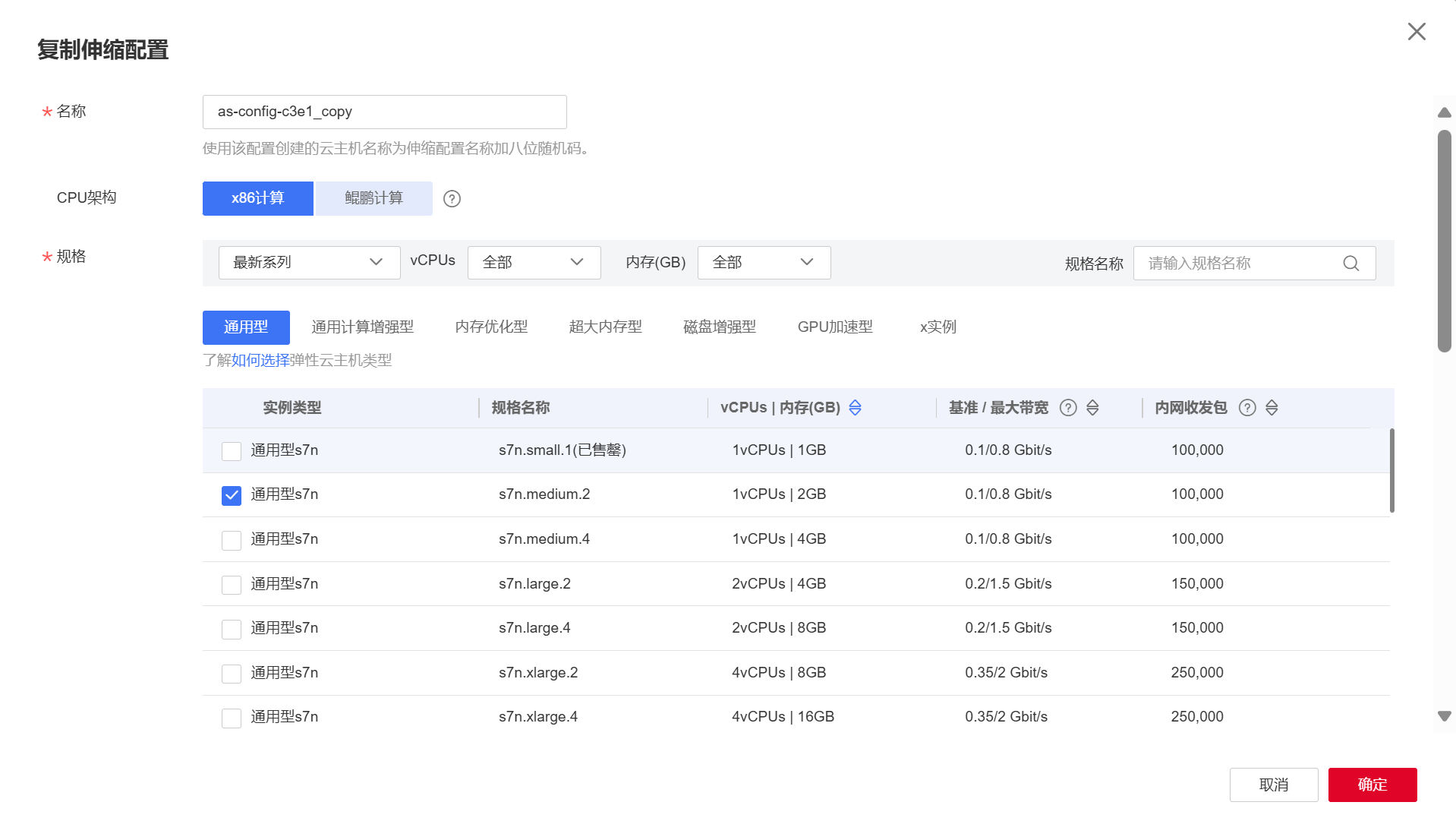Select the s7n.large.2 flavor checkbox
The width and height of the screenshot is (1456, 840).
(x=231, y=584)
